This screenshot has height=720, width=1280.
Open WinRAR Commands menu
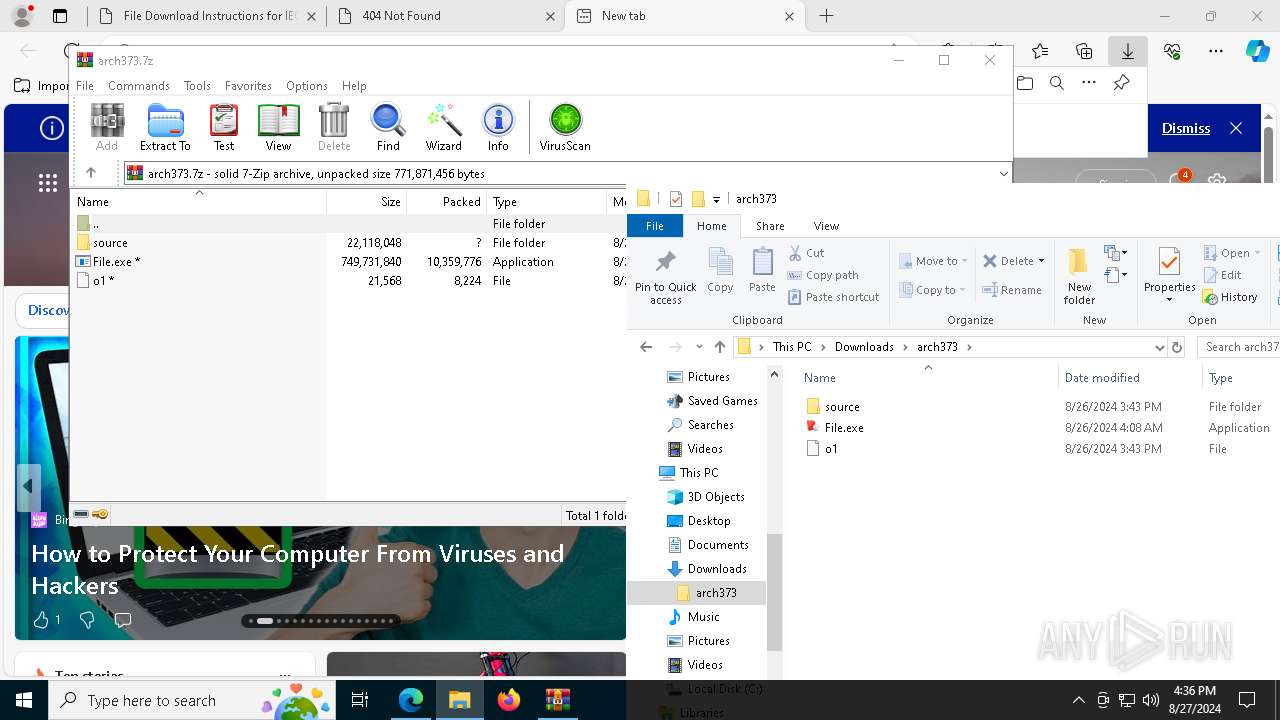139,86
